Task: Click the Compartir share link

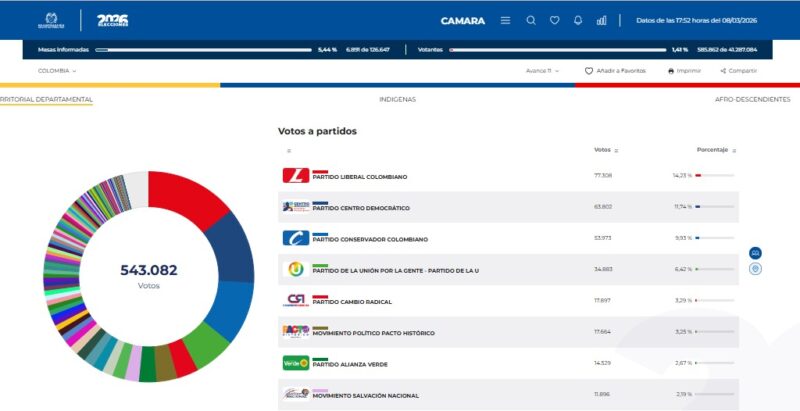Action: 738,71
